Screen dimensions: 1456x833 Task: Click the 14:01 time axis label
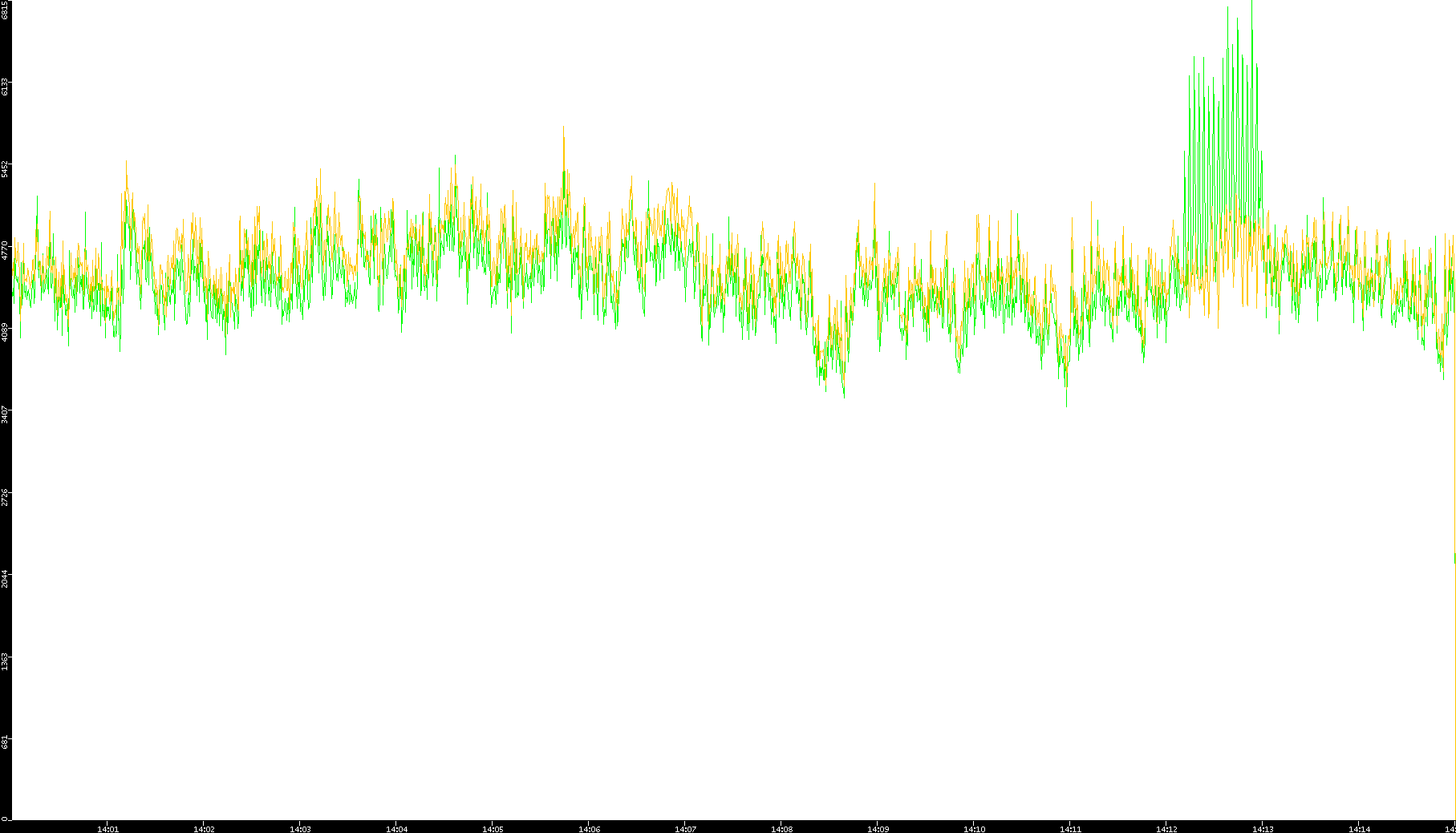point(107,829)
